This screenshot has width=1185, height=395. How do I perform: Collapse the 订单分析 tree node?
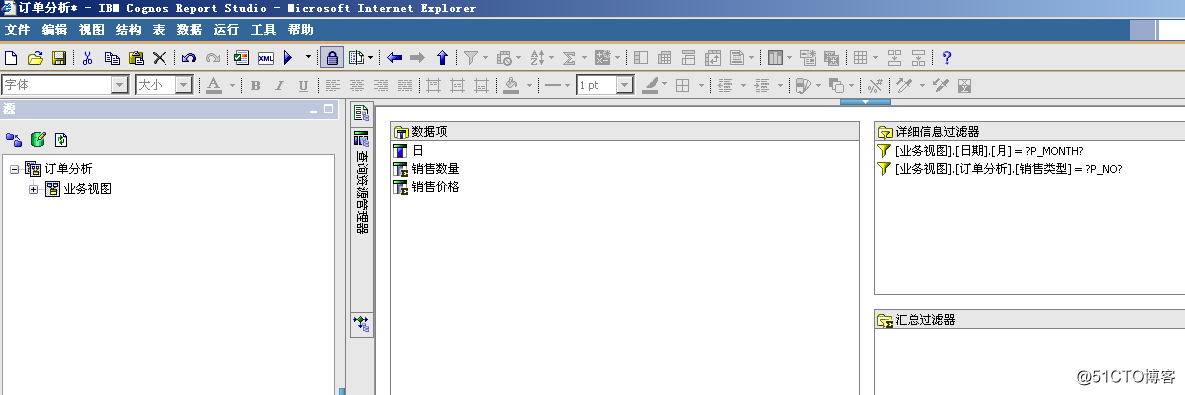pyautogui.click(x=14, y=169)
